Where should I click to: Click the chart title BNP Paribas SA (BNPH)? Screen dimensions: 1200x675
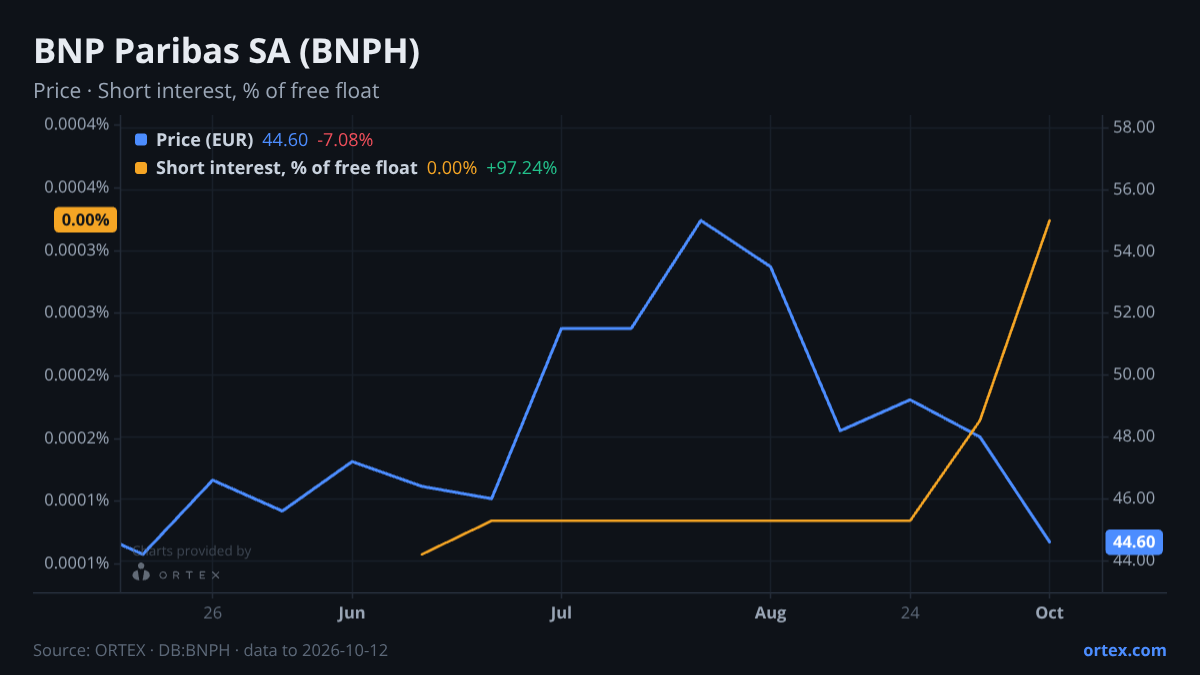pyautogui.click(x=226, y=52)
